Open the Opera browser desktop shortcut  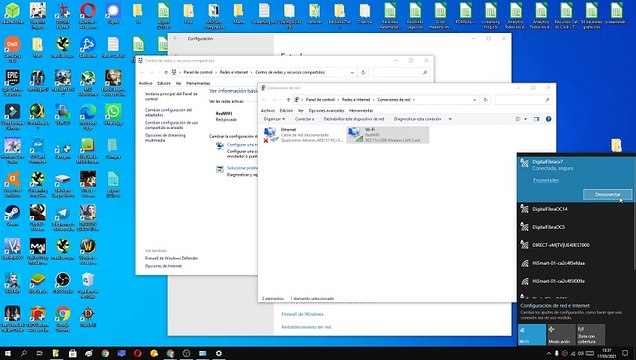coord(88,15)
